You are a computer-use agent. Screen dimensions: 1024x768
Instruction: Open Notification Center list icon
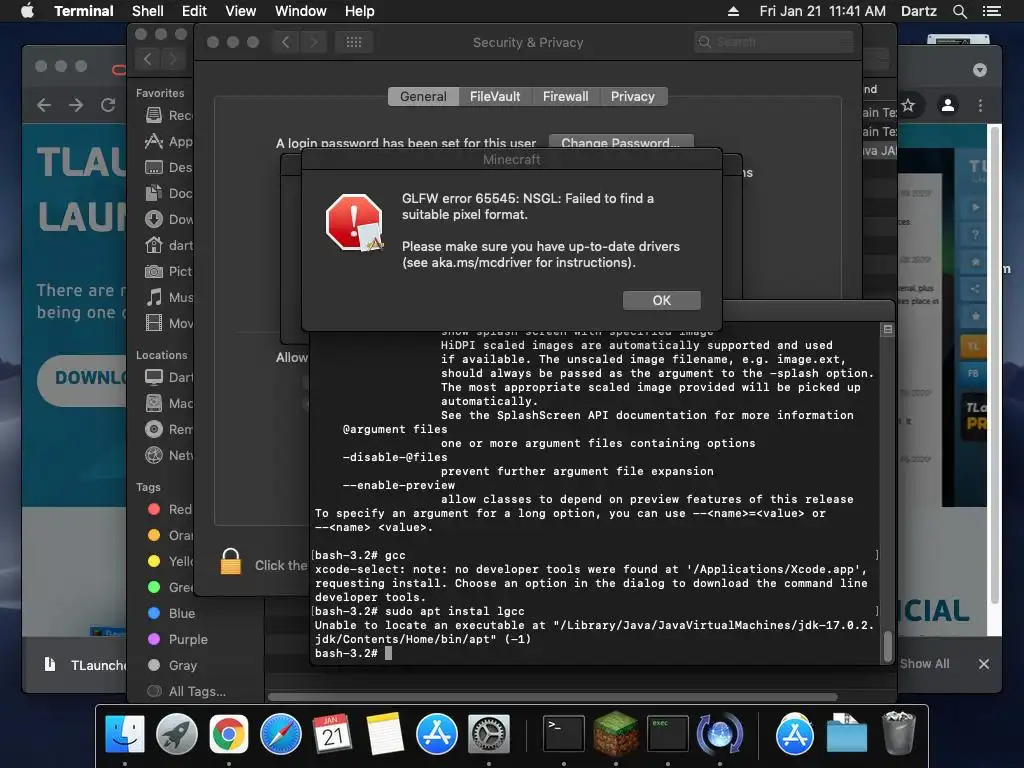point(991,11)
